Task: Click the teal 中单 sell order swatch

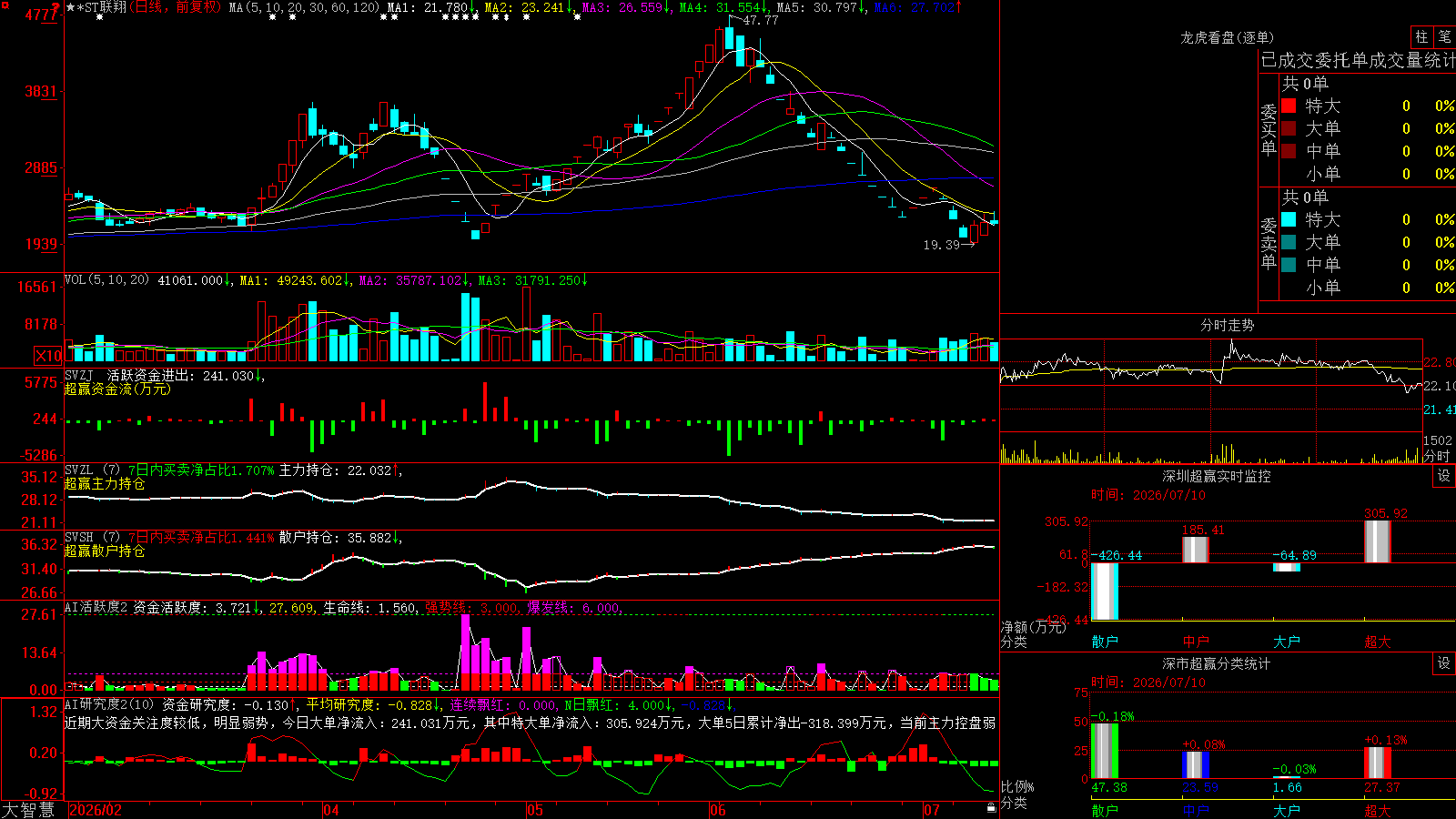Action: point(1289,265)
